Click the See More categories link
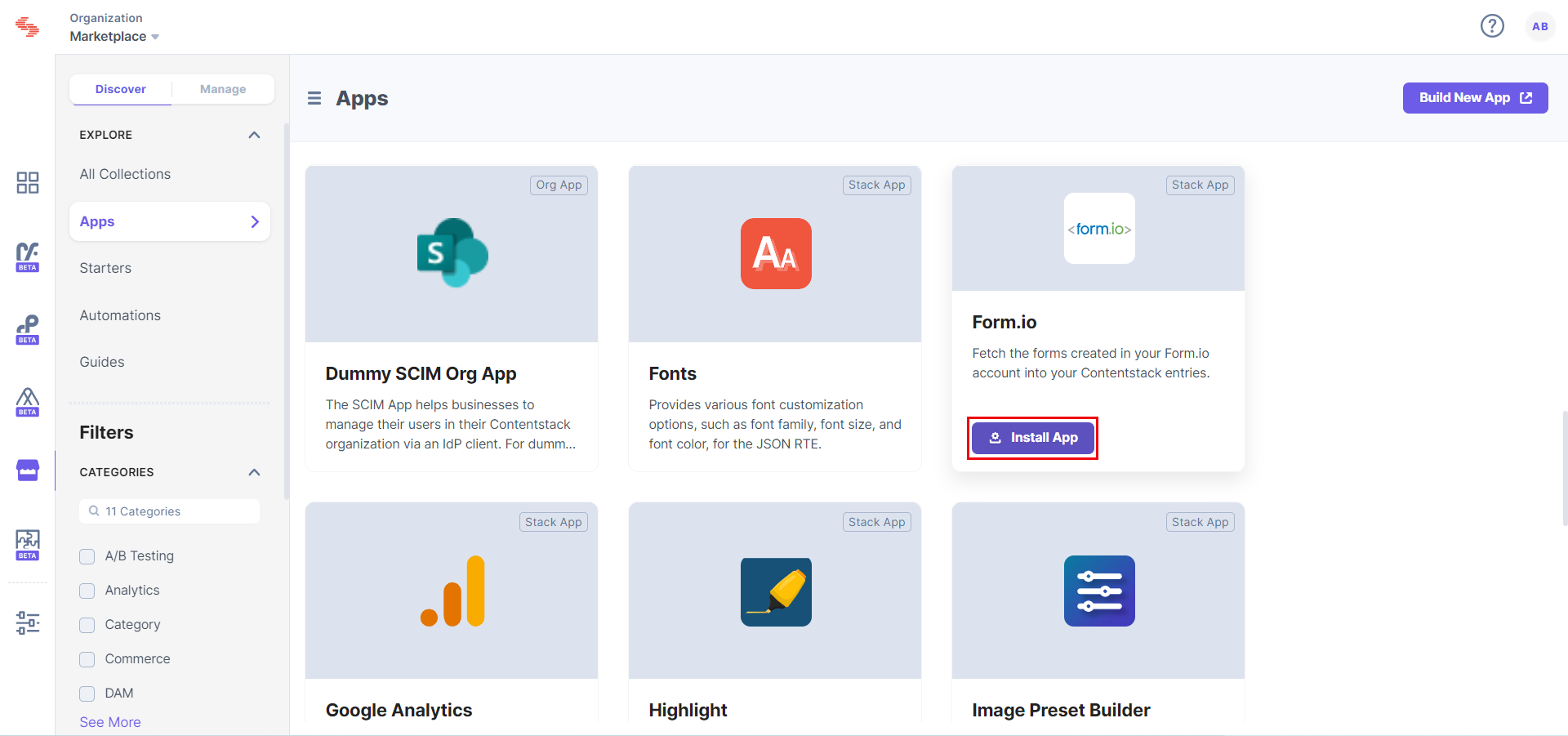The width and height of the screenshot is (1568, 736). (x=110, y=722)
